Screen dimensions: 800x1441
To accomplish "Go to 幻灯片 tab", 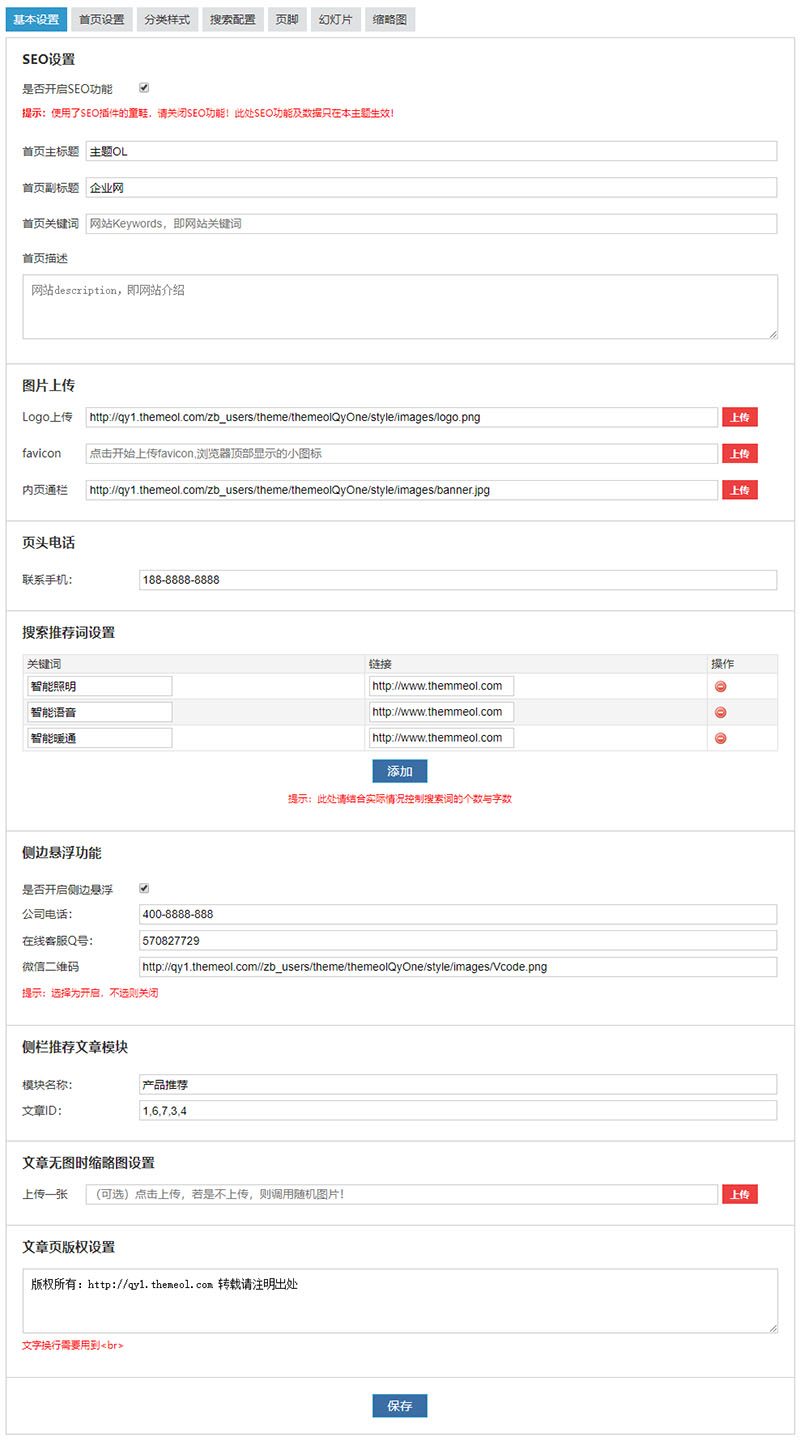I will click(335, 19).
